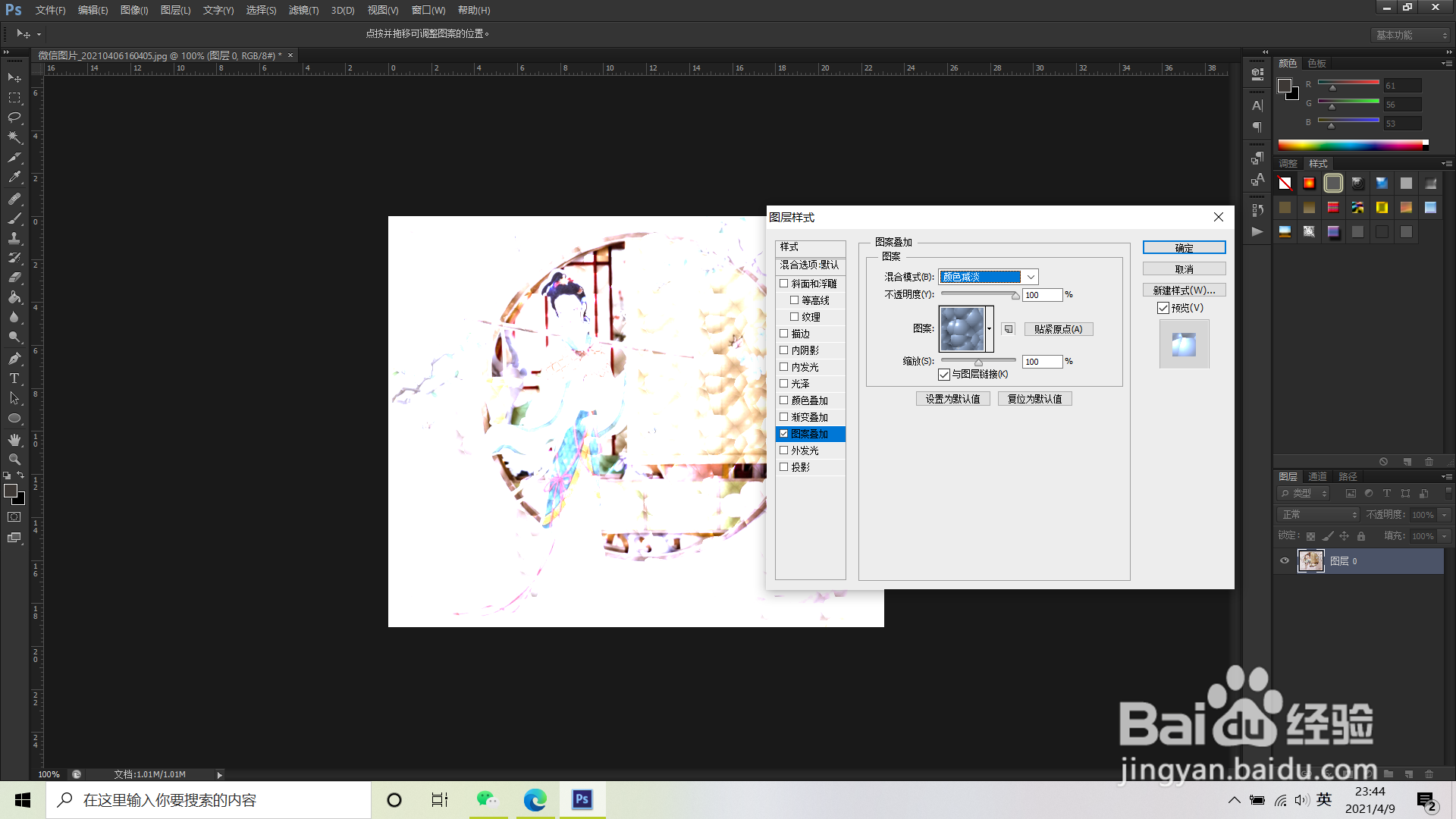The height and width of the screenshot is (819, 1456).
Task: Select the Horizontal Type tool
Action: coord(14,378)
